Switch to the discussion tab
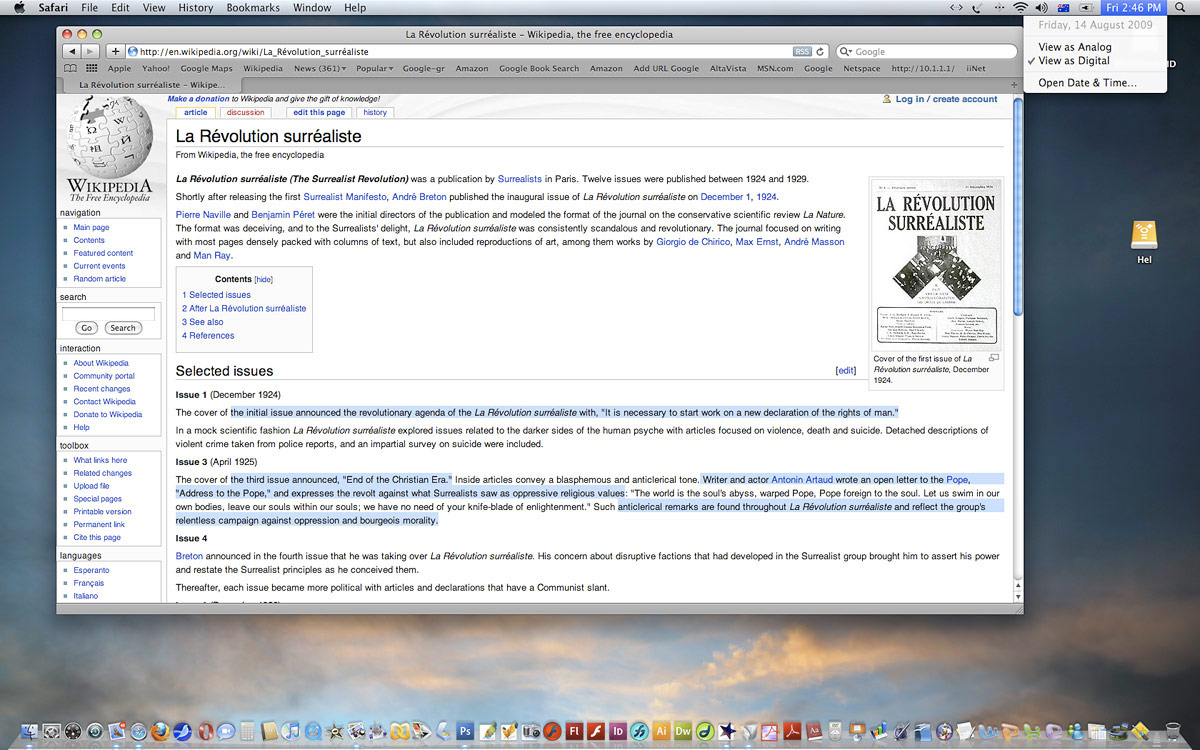The height and width of the screenshot is (750, 1200). point(245,113)
